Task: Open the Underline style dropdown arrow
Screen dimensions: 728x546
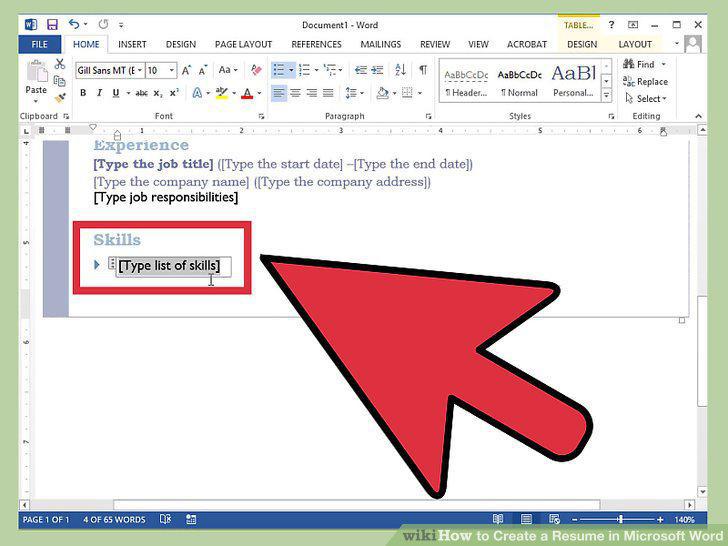Action: (128, 93)
